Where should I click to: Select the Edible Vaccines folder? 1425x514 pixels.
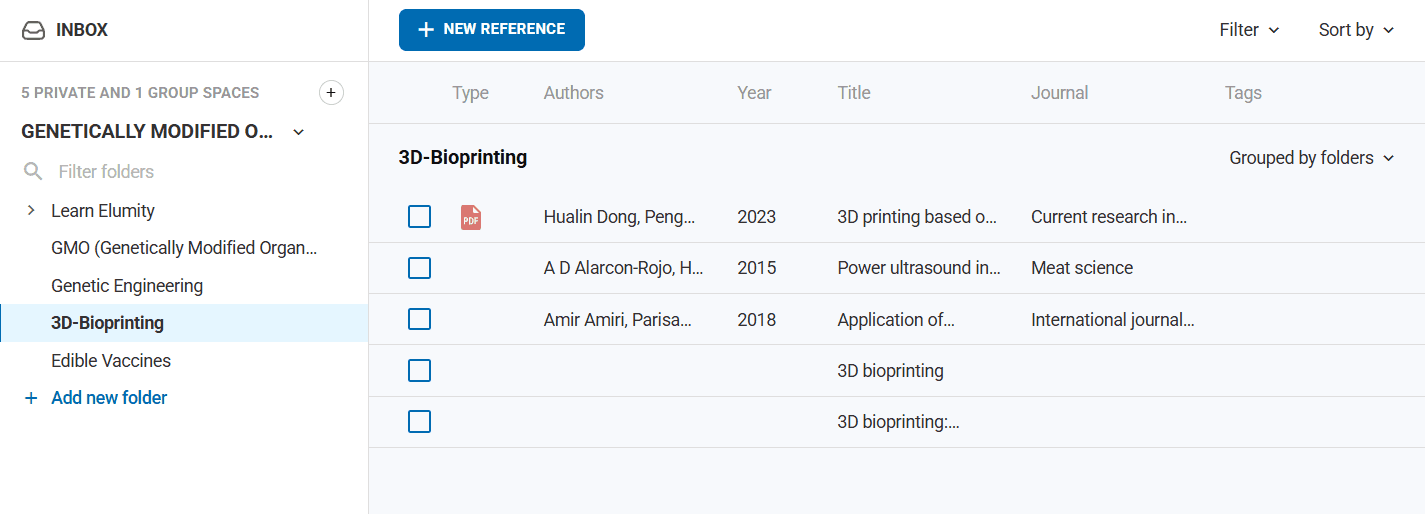111,361
